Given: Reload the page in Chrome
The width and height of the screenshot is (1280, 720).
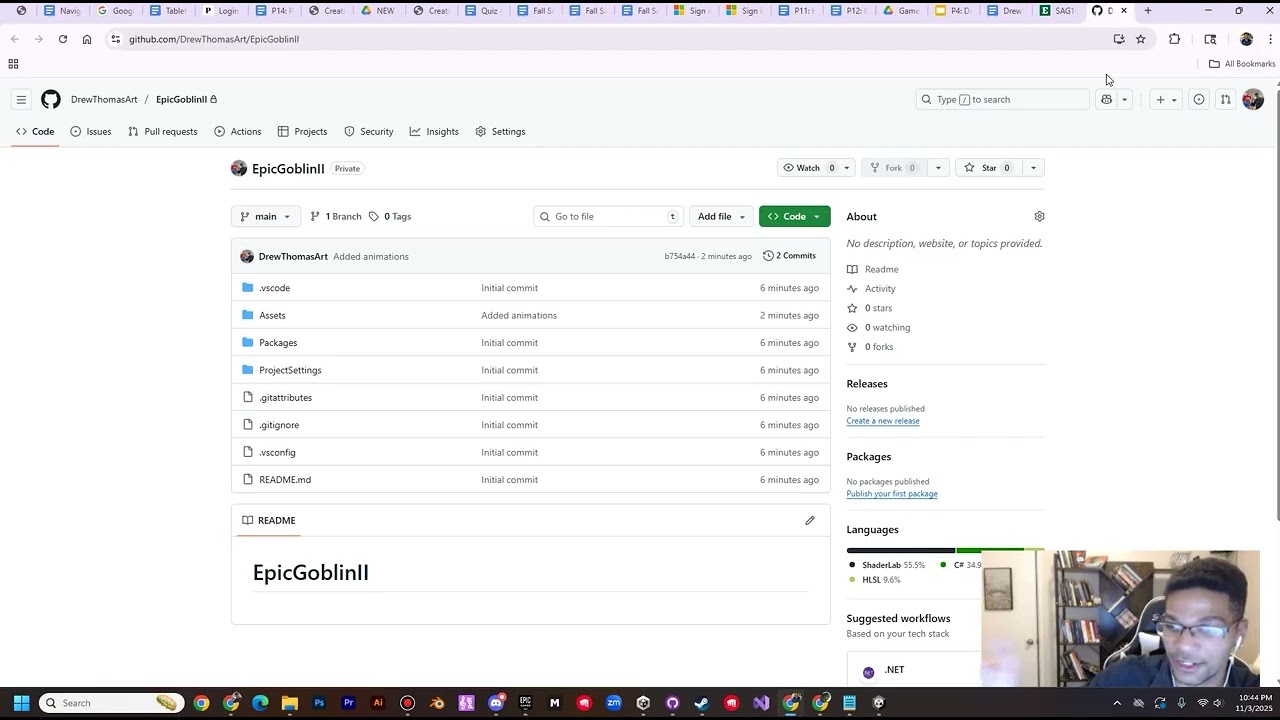Looking at the screenshot, I should (x=62, y=39).
